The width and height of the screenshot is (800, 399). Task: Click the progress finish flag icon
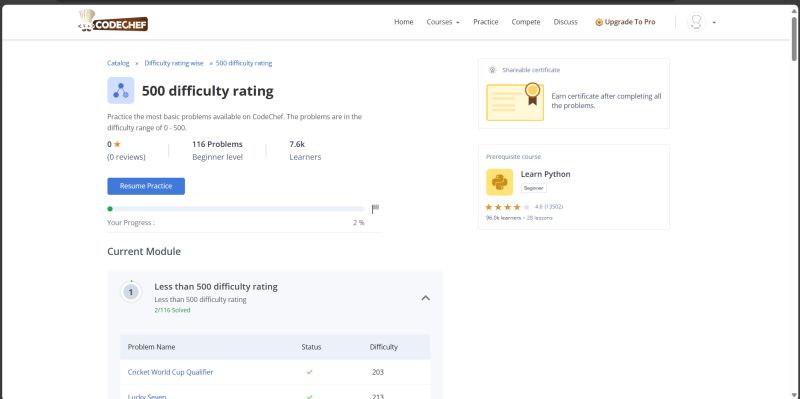click(375, 209)
